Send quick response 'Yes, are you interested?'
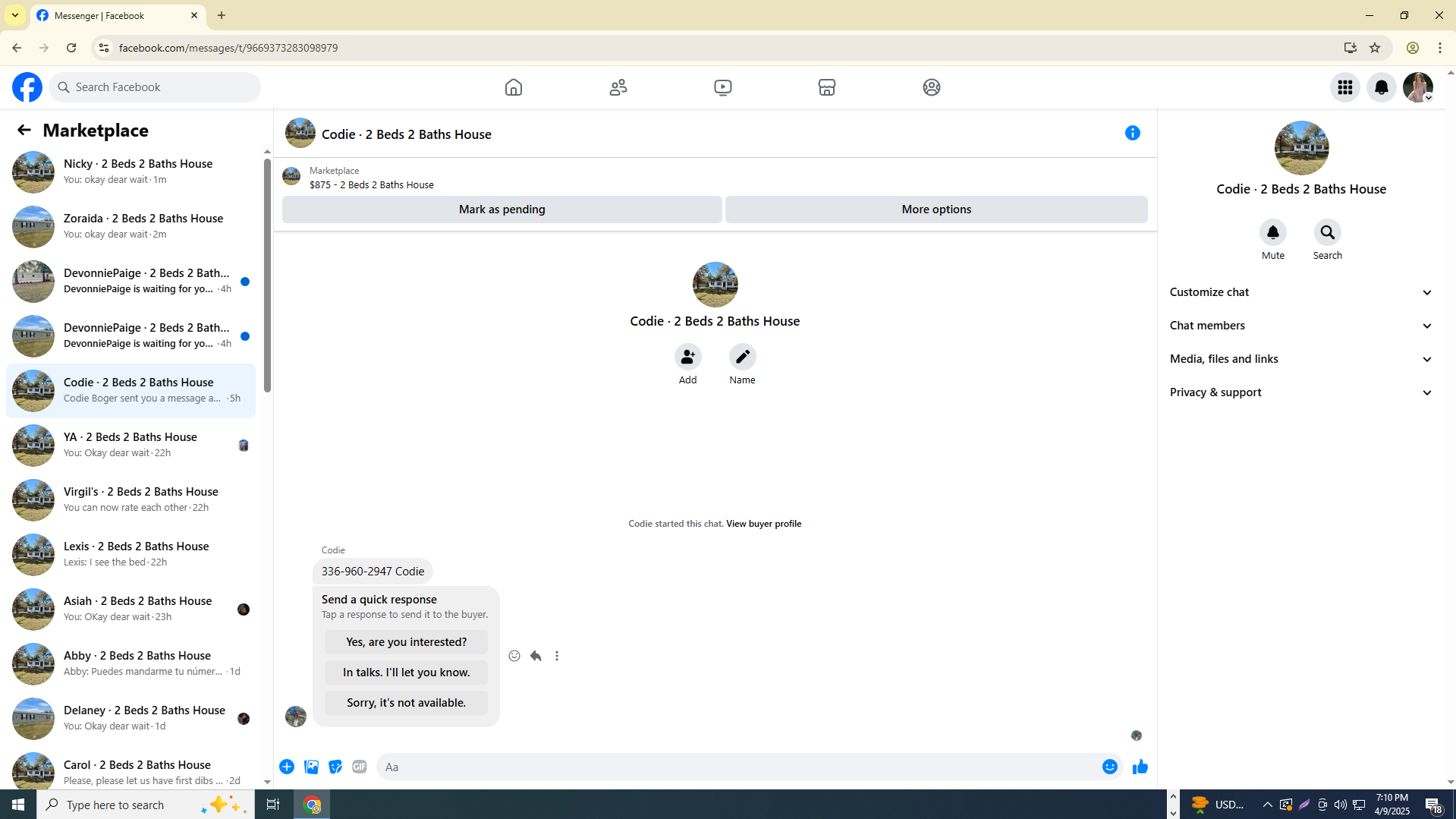Screen dimensions: 1456x819 click(407, 642)
